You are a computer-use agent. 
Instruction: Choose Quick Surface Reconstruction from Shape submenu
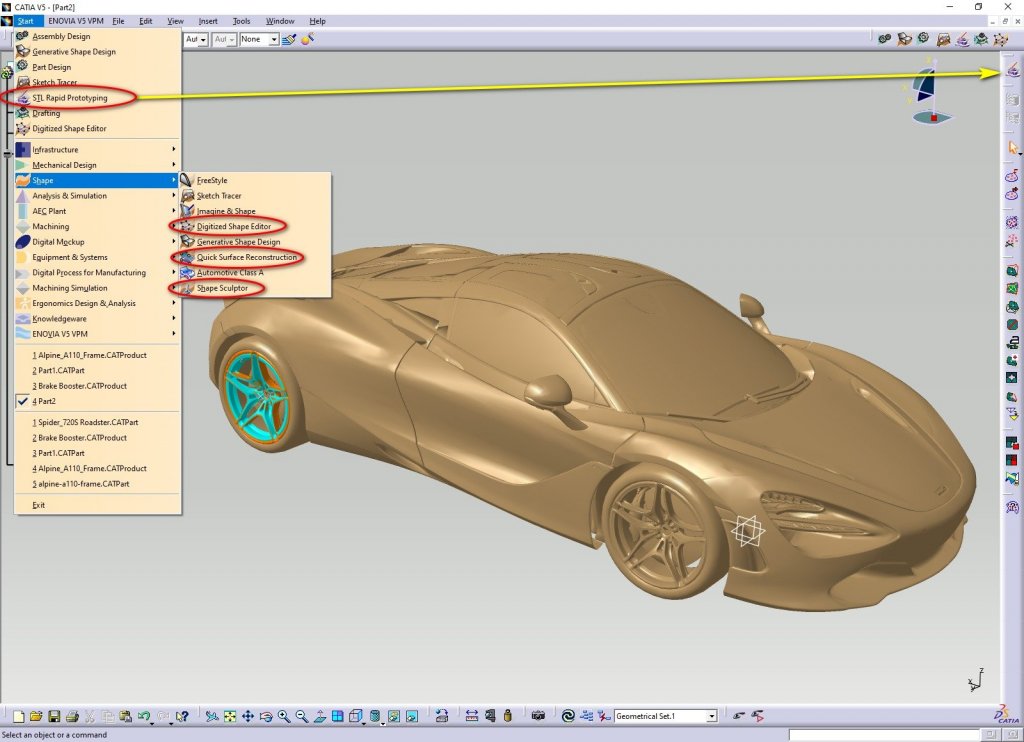(x=246, y=257)
